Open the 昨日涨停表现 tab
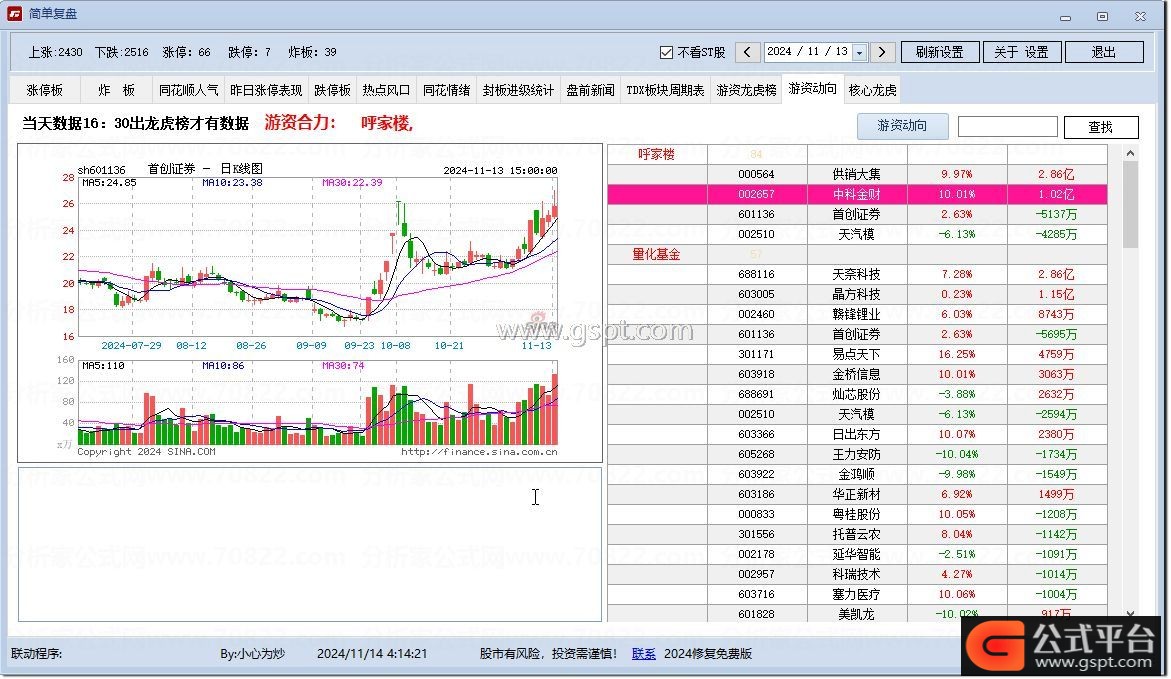The image size is (1171, 679). click(266, 90)
